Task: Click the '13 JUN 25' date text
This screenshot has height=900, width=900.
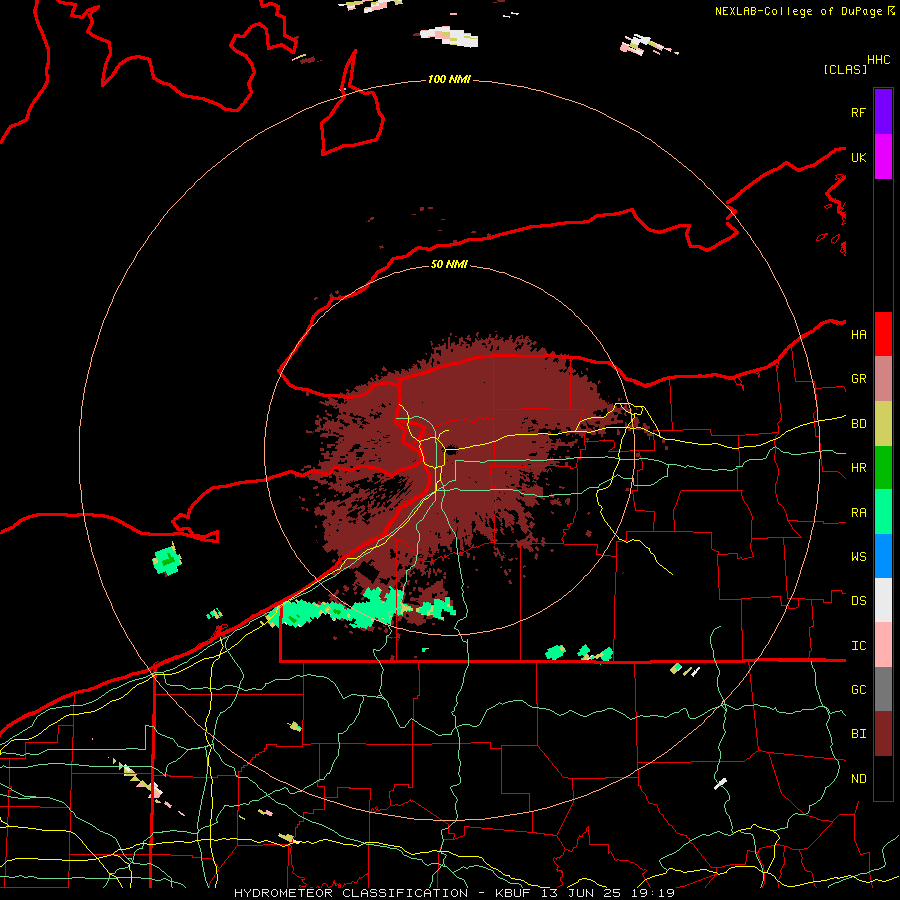Action: 580,893
